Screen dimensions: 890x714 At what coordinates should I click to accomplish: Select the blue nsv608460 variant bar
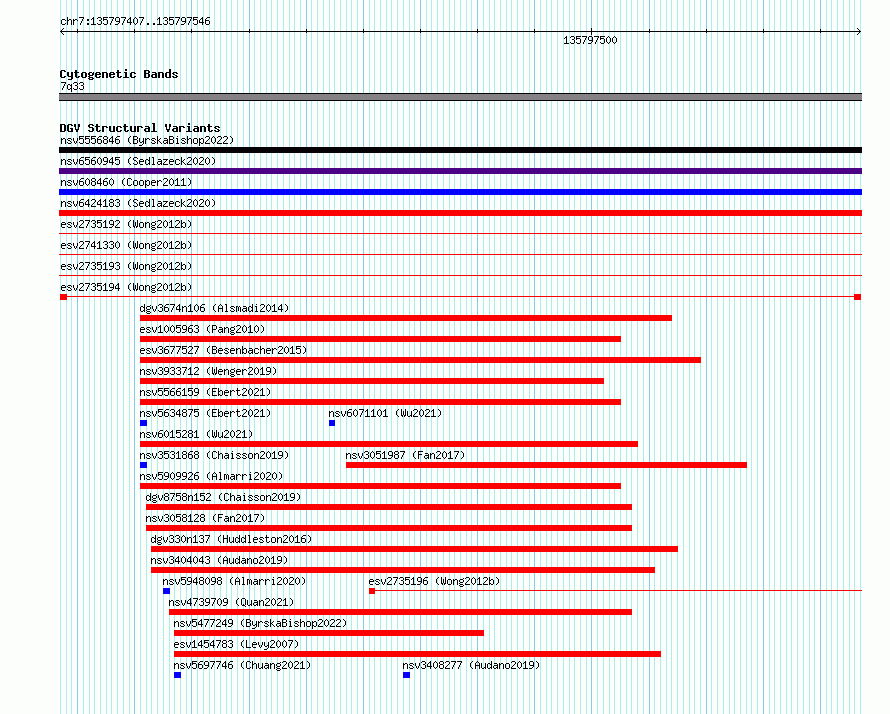point(460,192)
